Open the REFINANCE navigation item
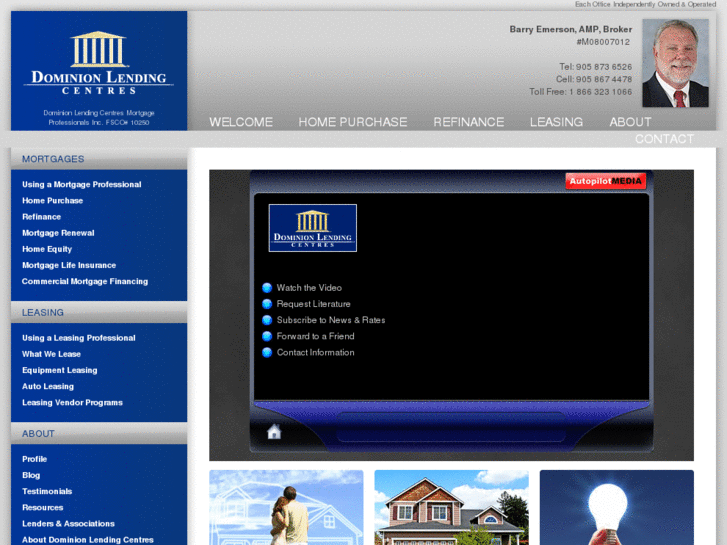The width and height of the screenshot is (727, 545). (469, 122)
